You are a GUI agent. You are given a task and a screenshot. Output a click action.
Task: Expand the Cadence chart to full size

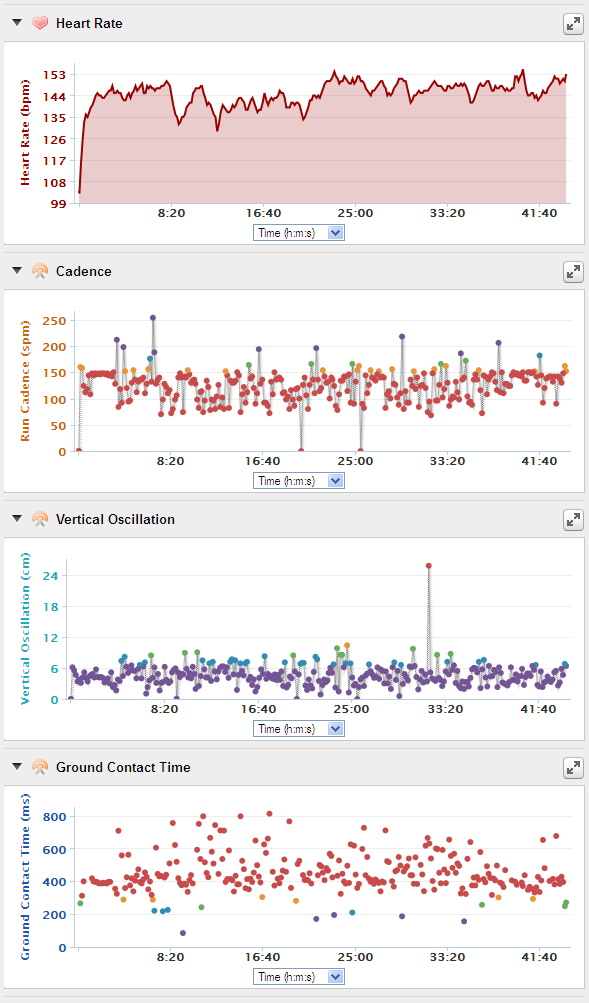[x=572, y=272]
